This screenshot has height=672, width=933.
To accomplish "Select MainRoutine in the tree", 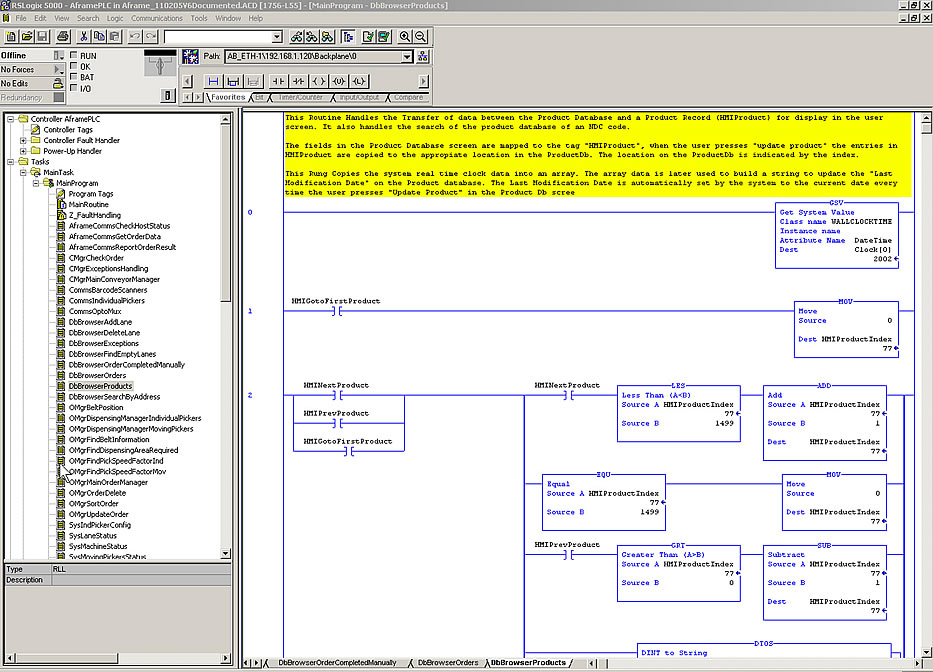I will 88,205.
